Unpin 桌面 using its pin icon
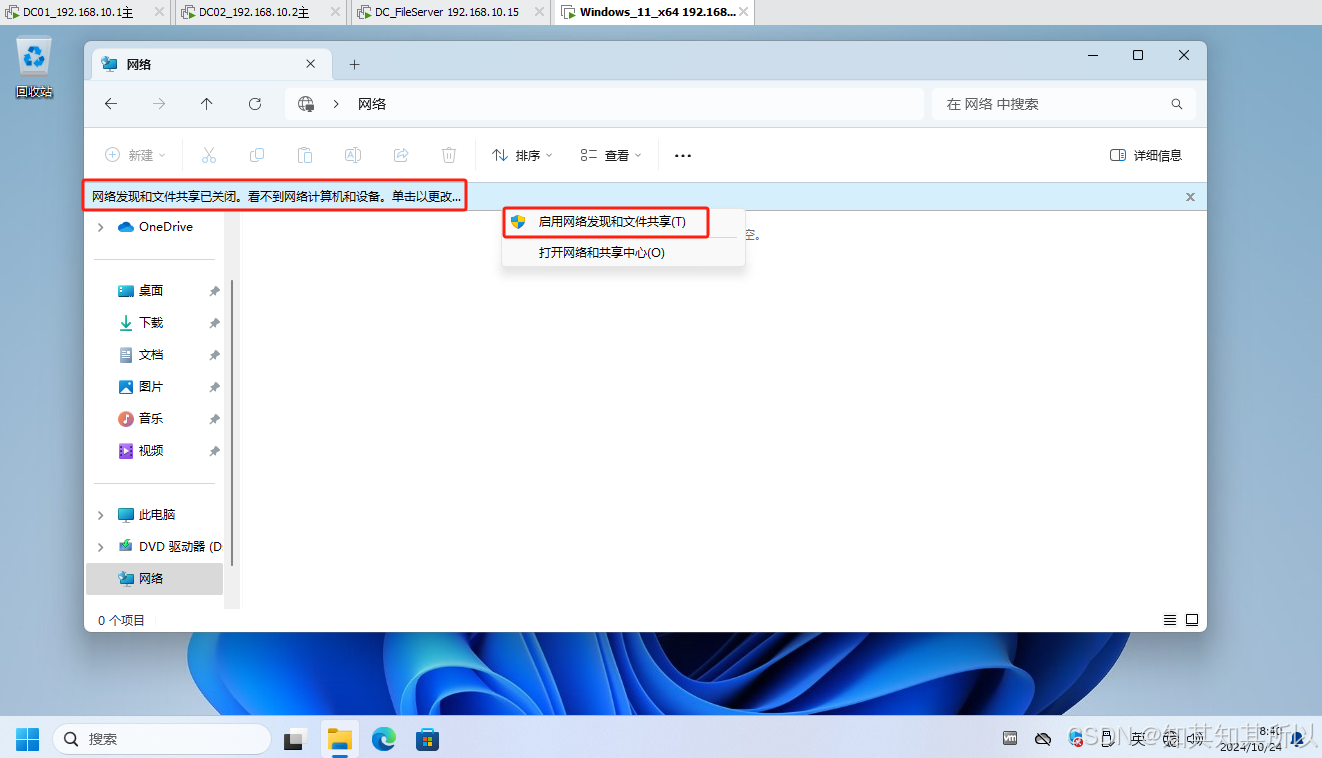1322x758 pixels. click(214, 291)
